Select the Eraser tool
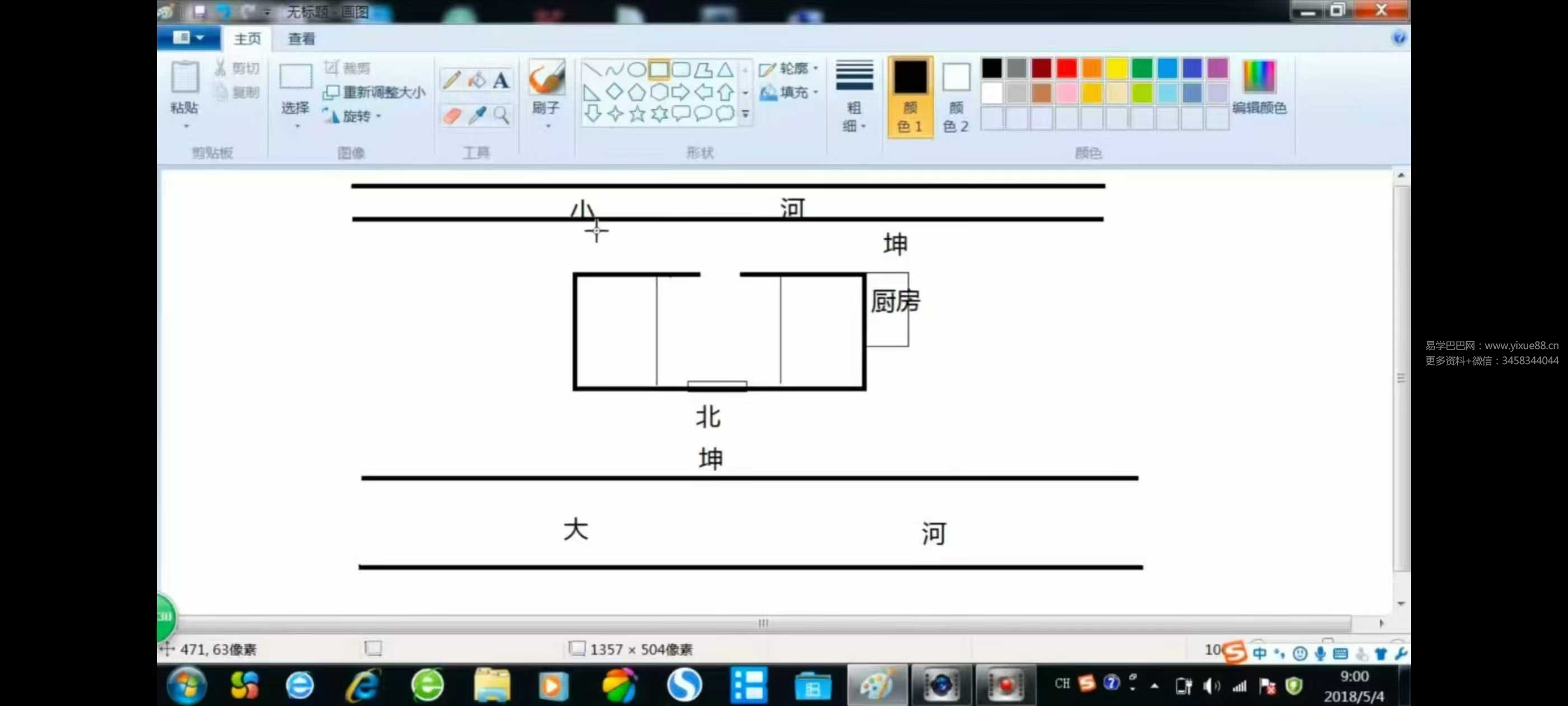Image resolution: width=1568 pixels, height=706 pixels. pyautogui.click(x=452, y=115)
